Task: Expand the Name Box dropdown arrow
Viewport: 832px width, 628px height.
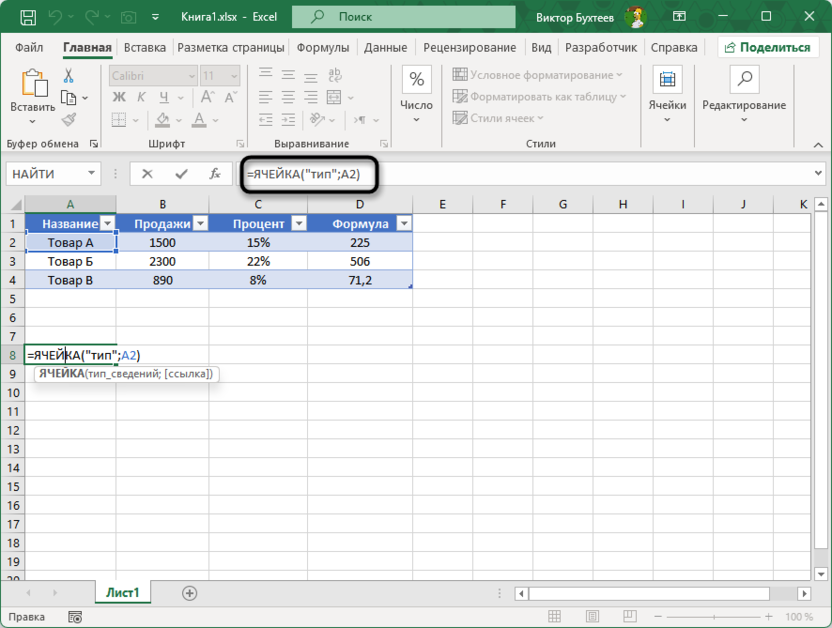Action: 92,174
